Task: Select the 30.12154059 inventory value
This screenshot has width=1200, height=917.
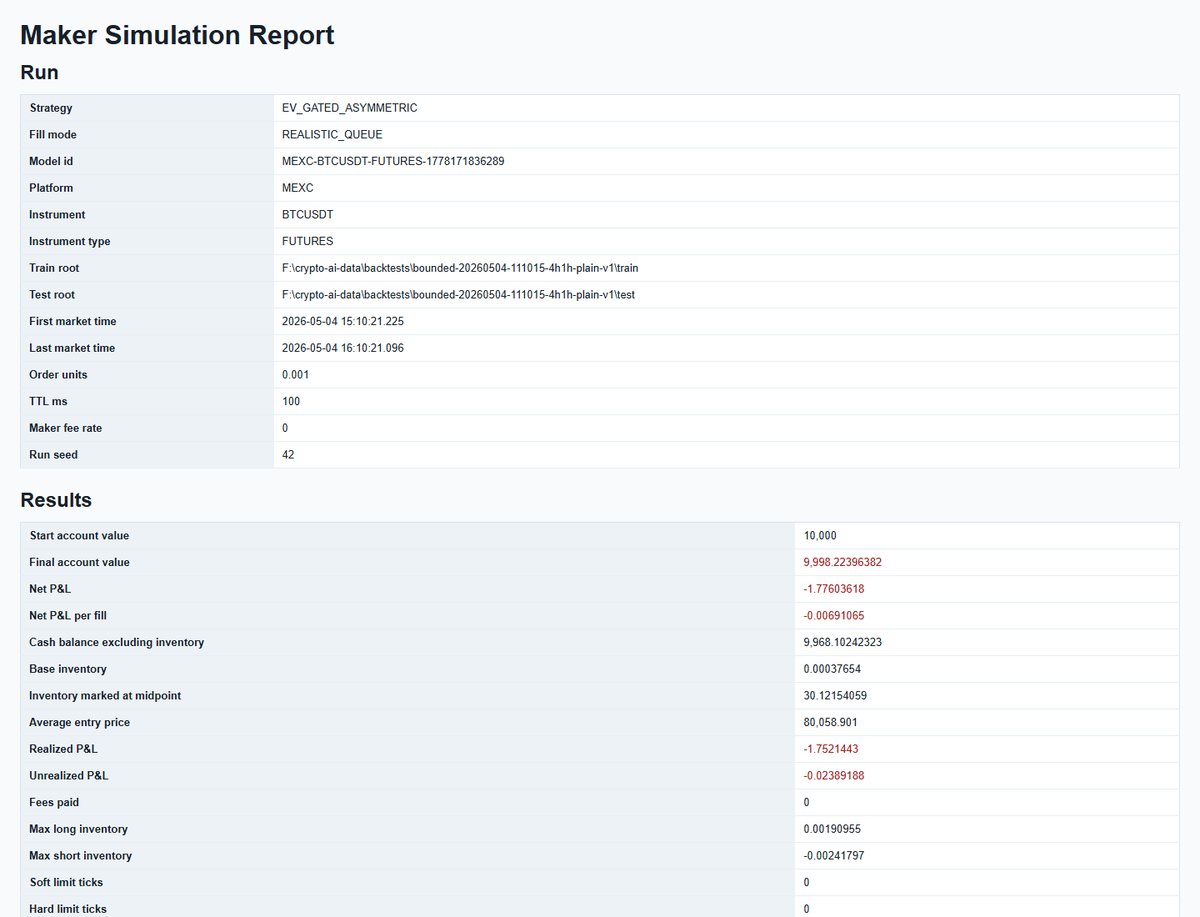Action: (x=835, y=696)
